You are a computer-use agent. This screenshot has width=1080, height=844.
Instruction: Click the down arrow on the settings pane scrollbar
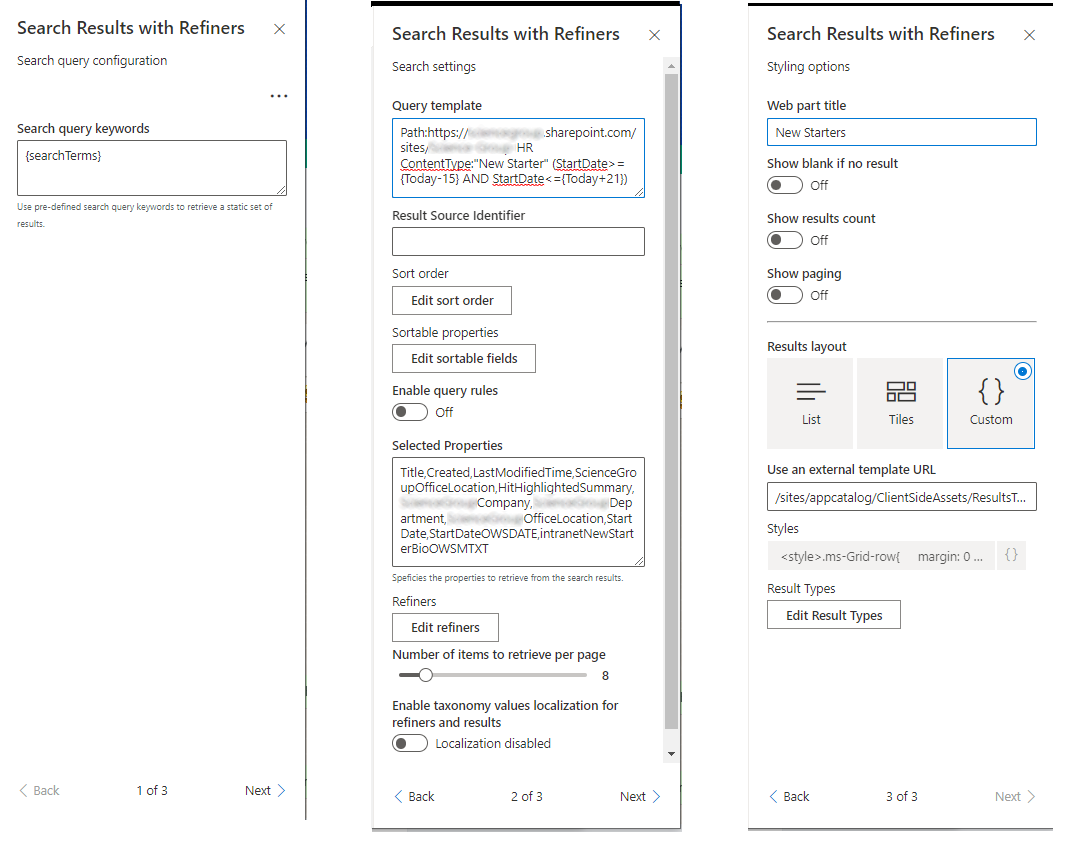coord(671,751)
